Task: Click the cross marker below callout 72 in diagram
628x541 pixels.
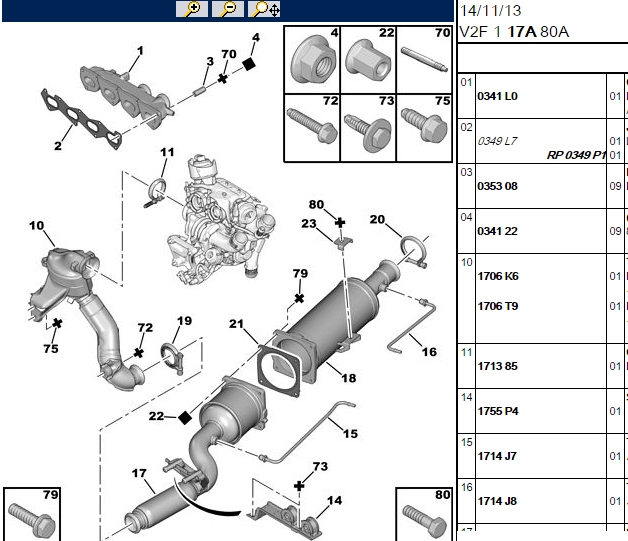Action: [139, 353]
